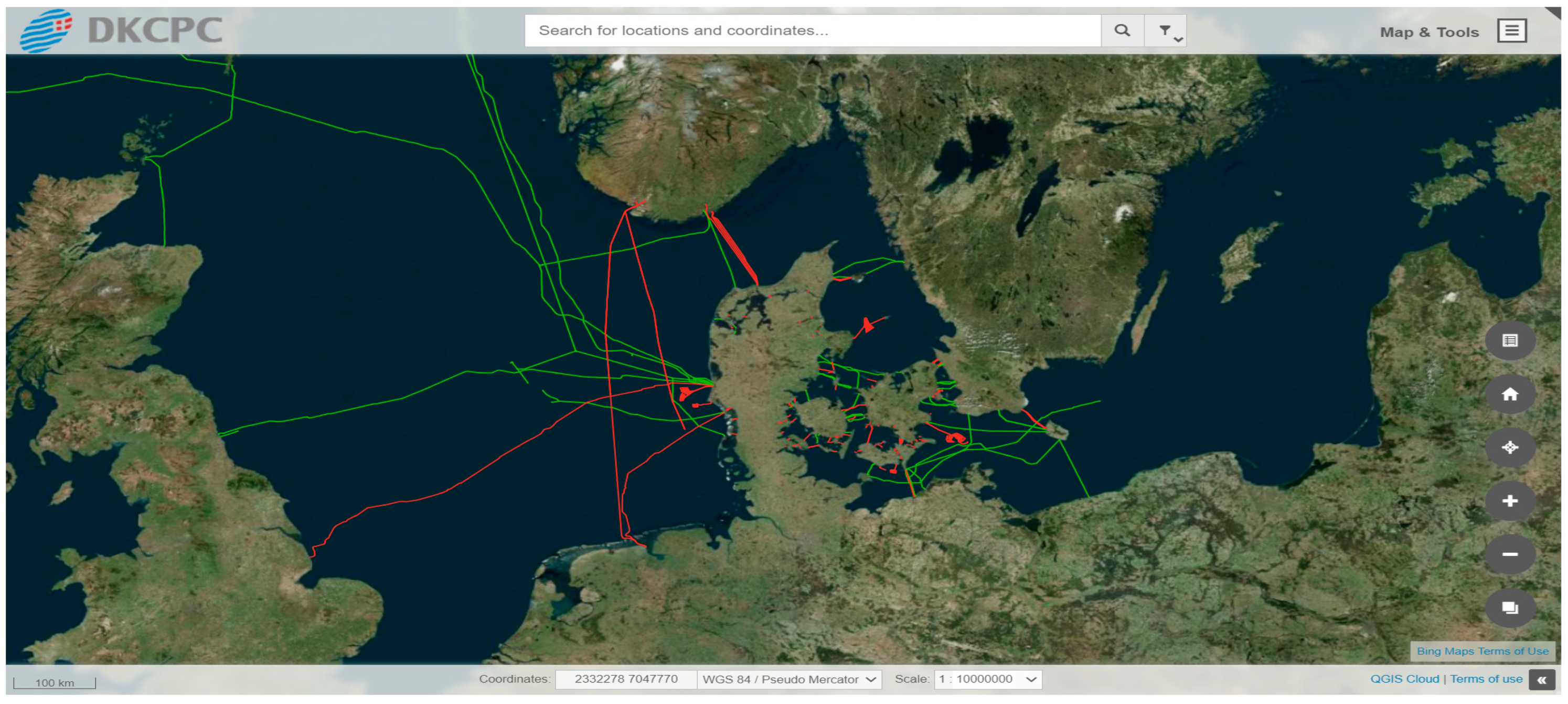Click the home extent button
Image resolution: width=1568 pixels, height=704 pixels.
tap(1510, 394)
